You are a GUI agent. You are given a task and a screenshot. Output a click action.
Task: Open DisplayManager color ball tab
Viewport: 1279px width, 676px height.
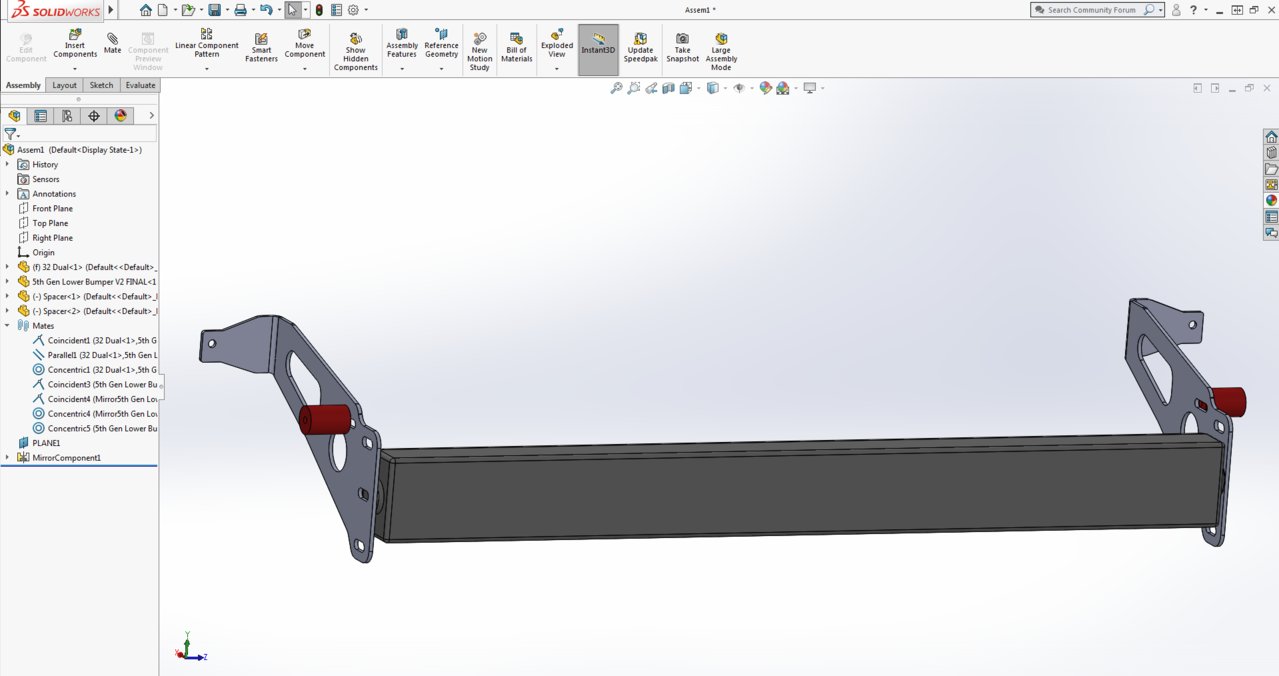tap(121, 116)
